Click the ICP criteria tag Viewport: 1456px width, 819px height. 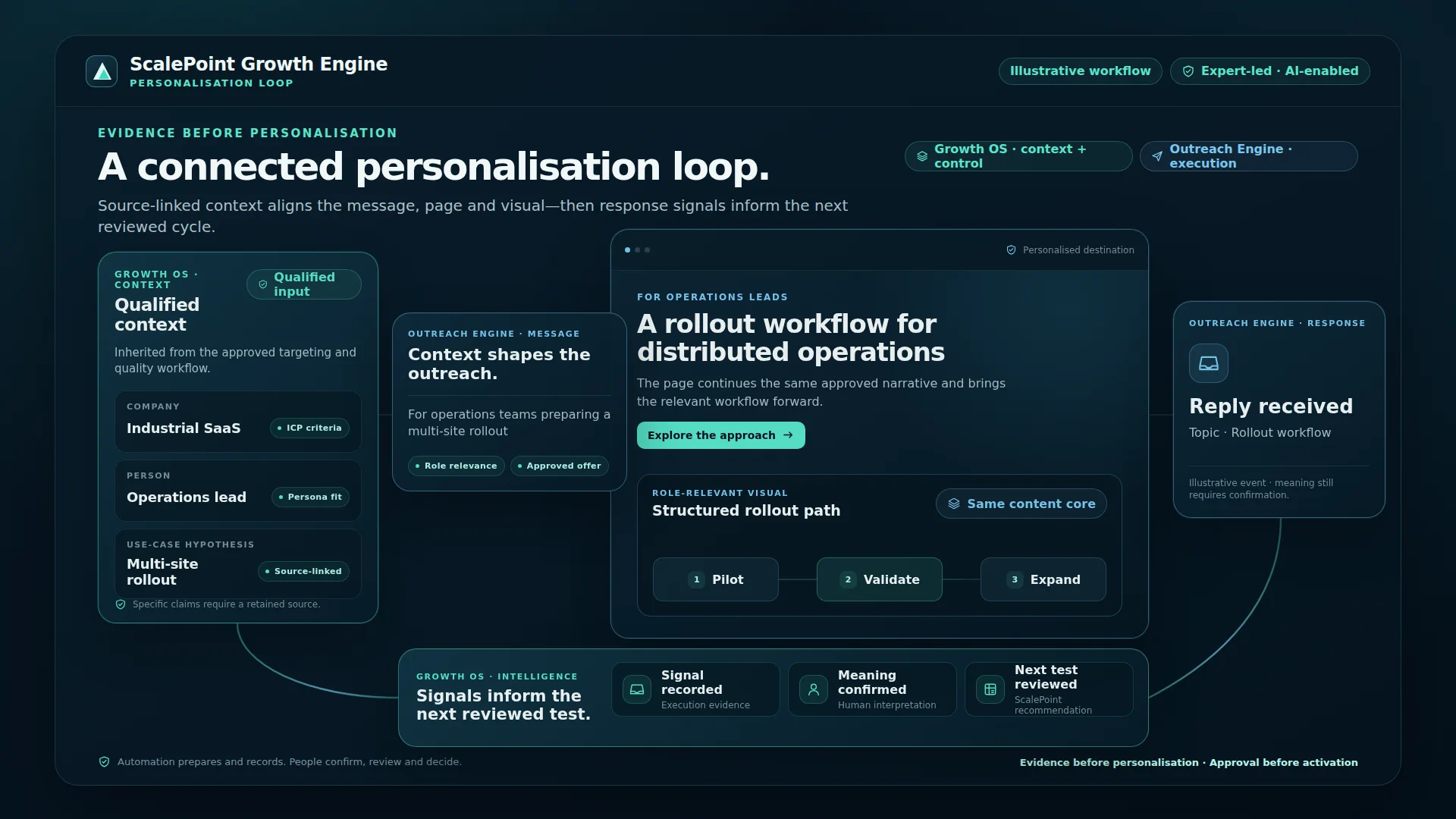[309, 428]
